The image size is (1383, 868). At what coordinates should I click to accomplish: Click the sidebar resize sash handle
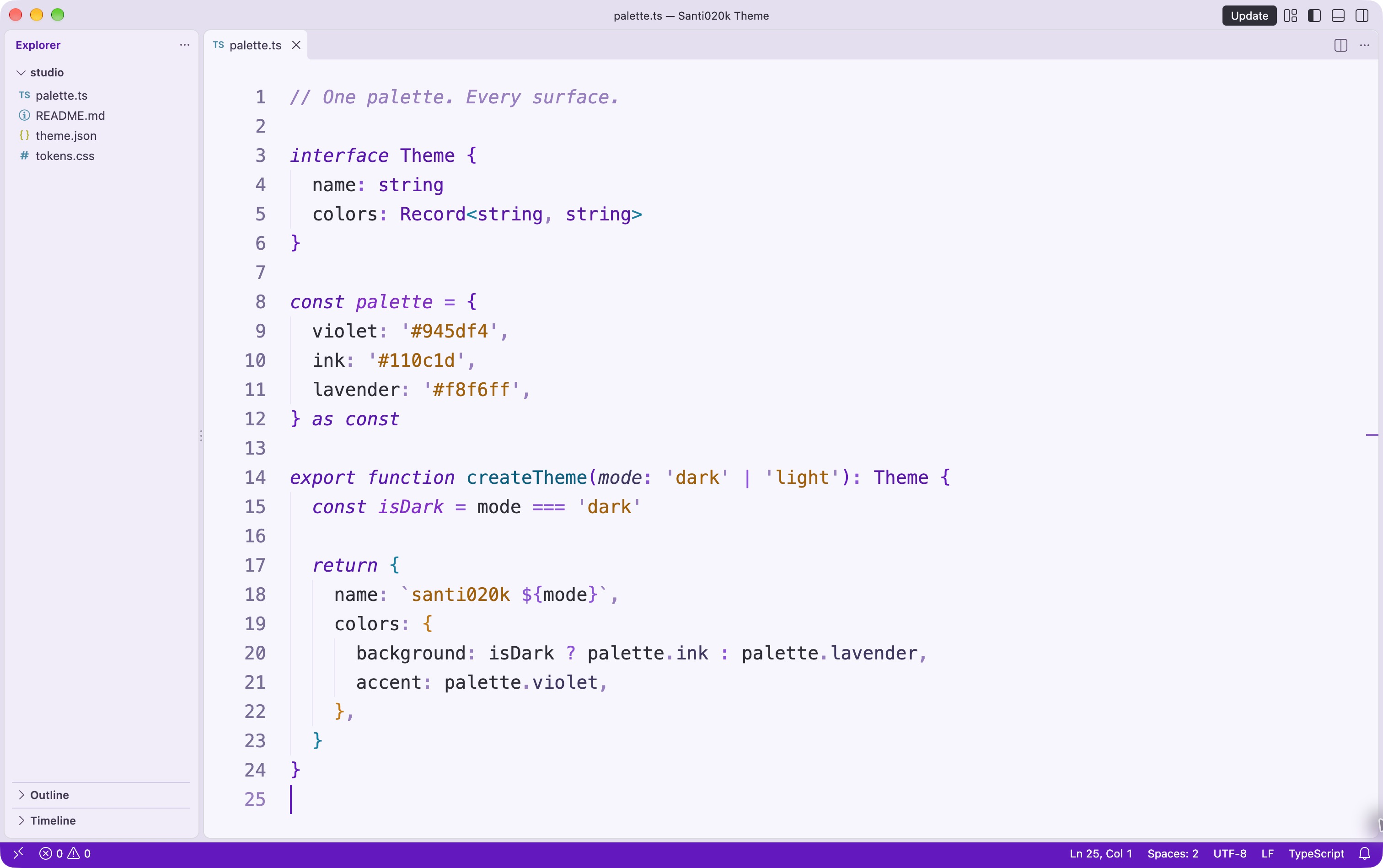(x=201, y=435)
